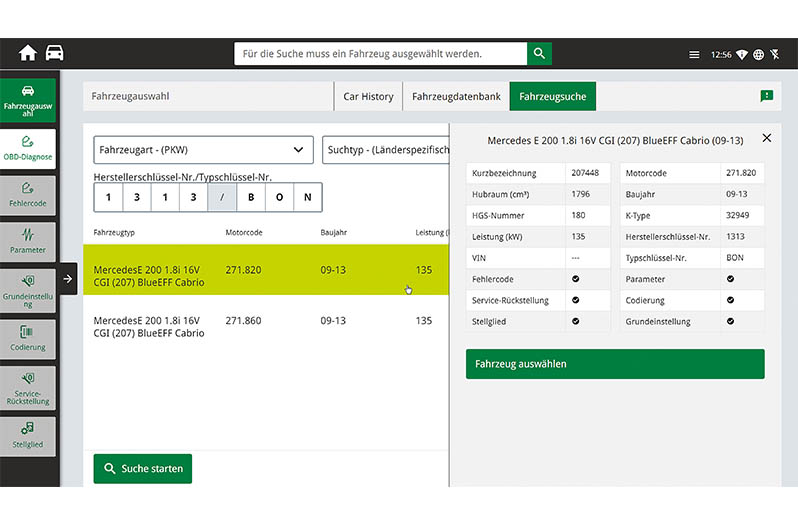
Task: Expand the Suchtyp dropdown
Action: click(385, 150)
